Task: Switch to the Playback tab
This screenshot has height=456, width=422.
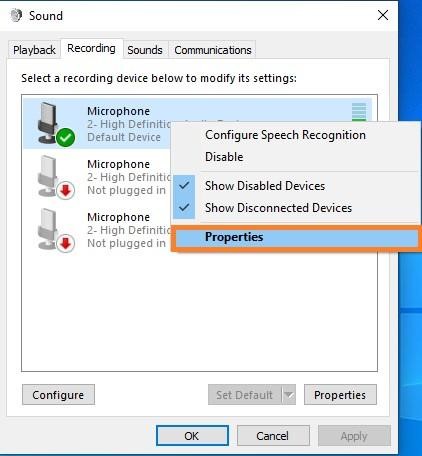Action: click(34, 50)
